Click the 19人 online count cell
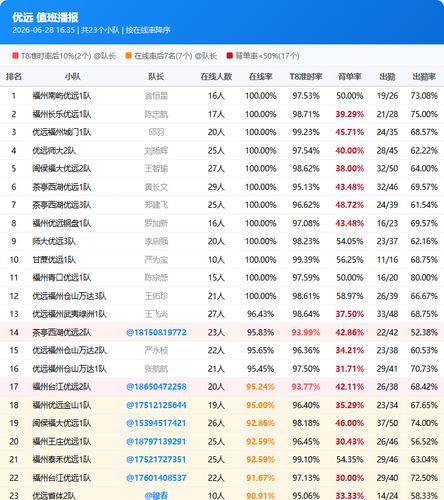 click(216, 405)
